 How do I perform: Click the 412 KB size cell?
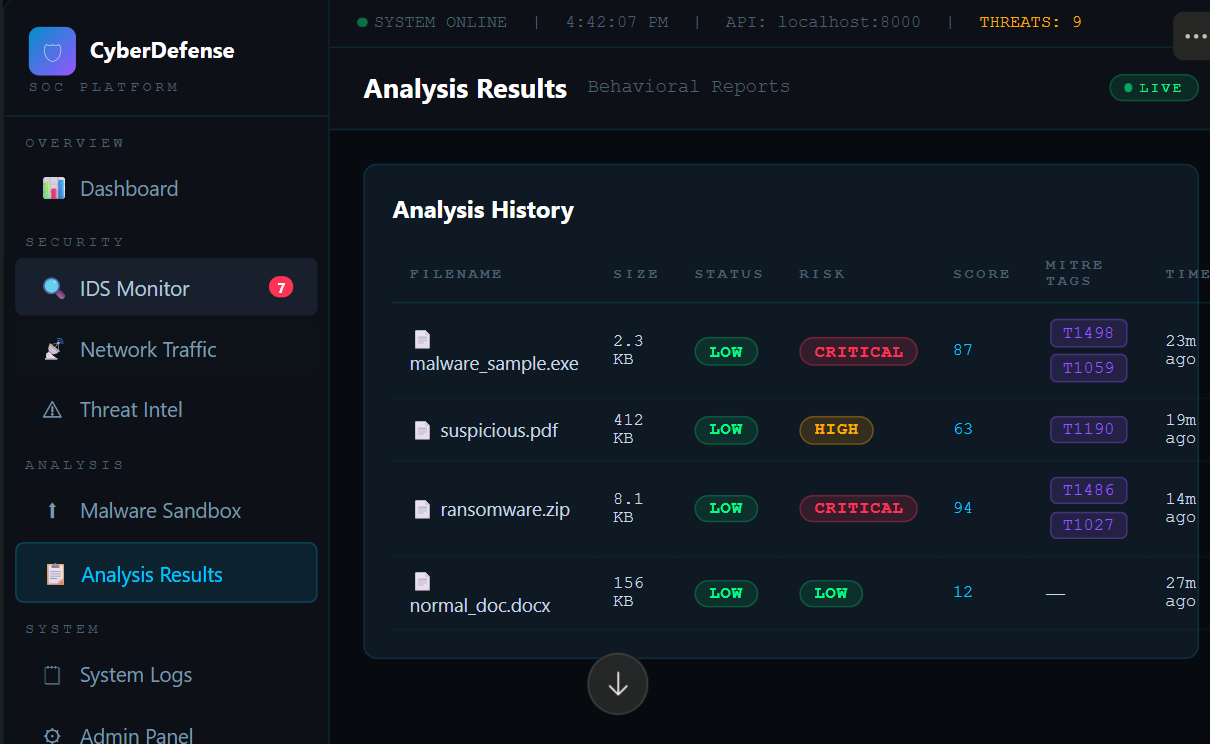pyautogui.click(x=628, y=429)
